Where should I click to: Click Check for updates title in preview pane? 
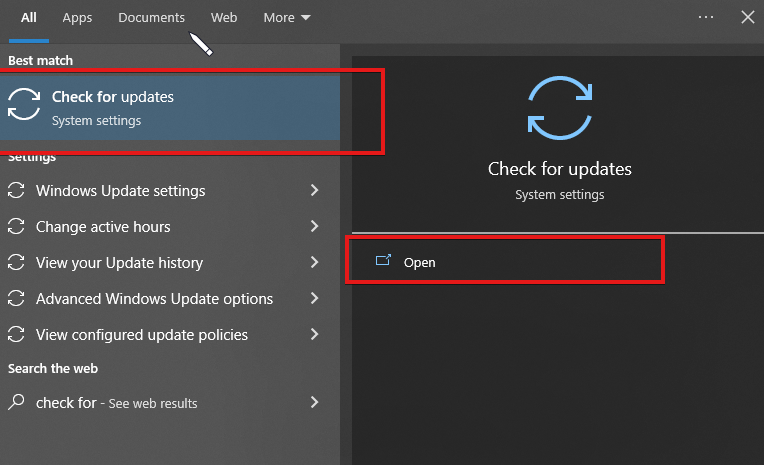pos(560,169)
